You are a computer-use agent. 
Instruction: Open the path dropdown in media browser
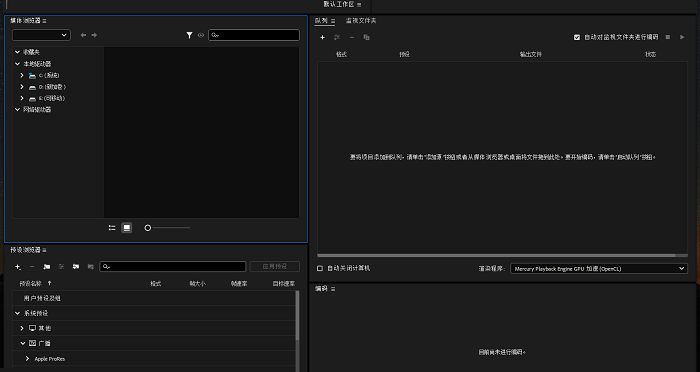41,35
